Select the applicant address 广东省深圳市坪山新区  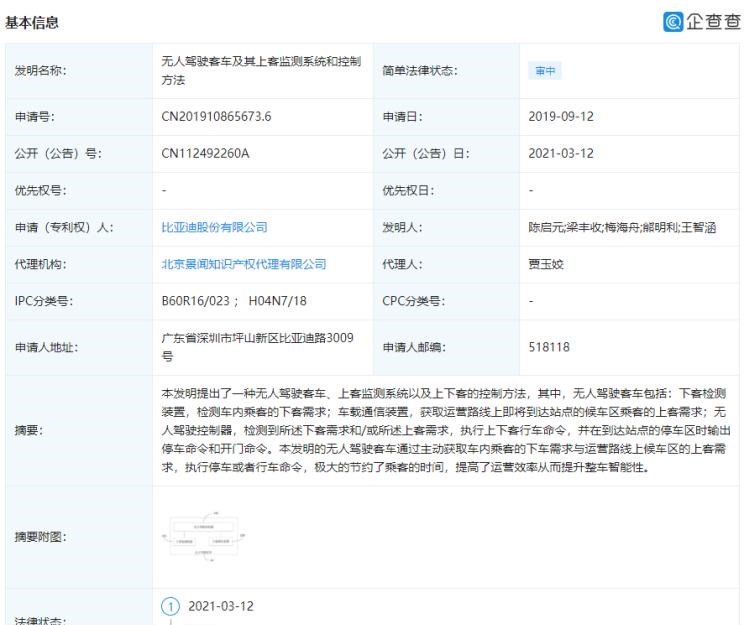[258, 347]
